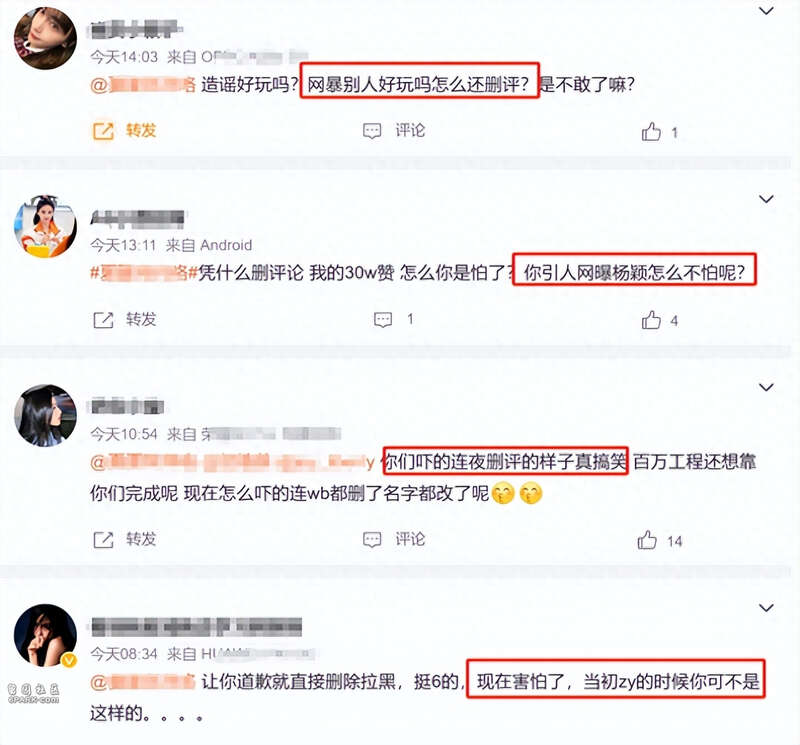Screen dimensions: 800x745
Task: Open avatar of the 13:11 Android poster
Action: (45, 226)
